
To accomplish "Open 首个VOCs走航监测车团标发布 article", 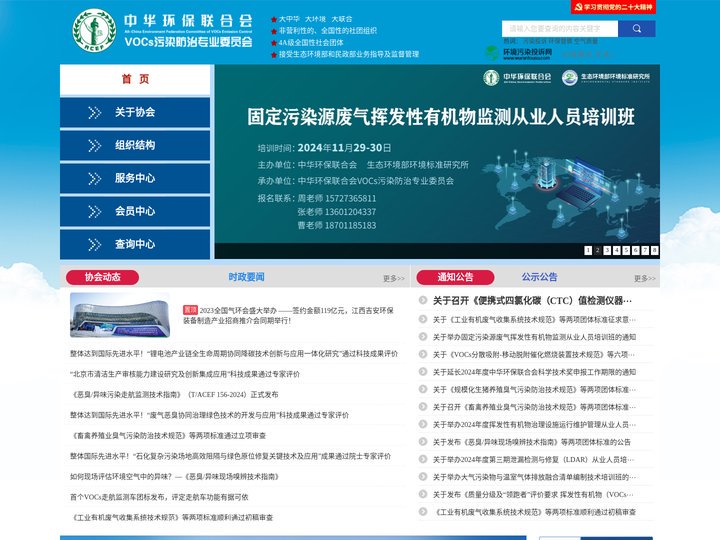I will coord(159,497).
